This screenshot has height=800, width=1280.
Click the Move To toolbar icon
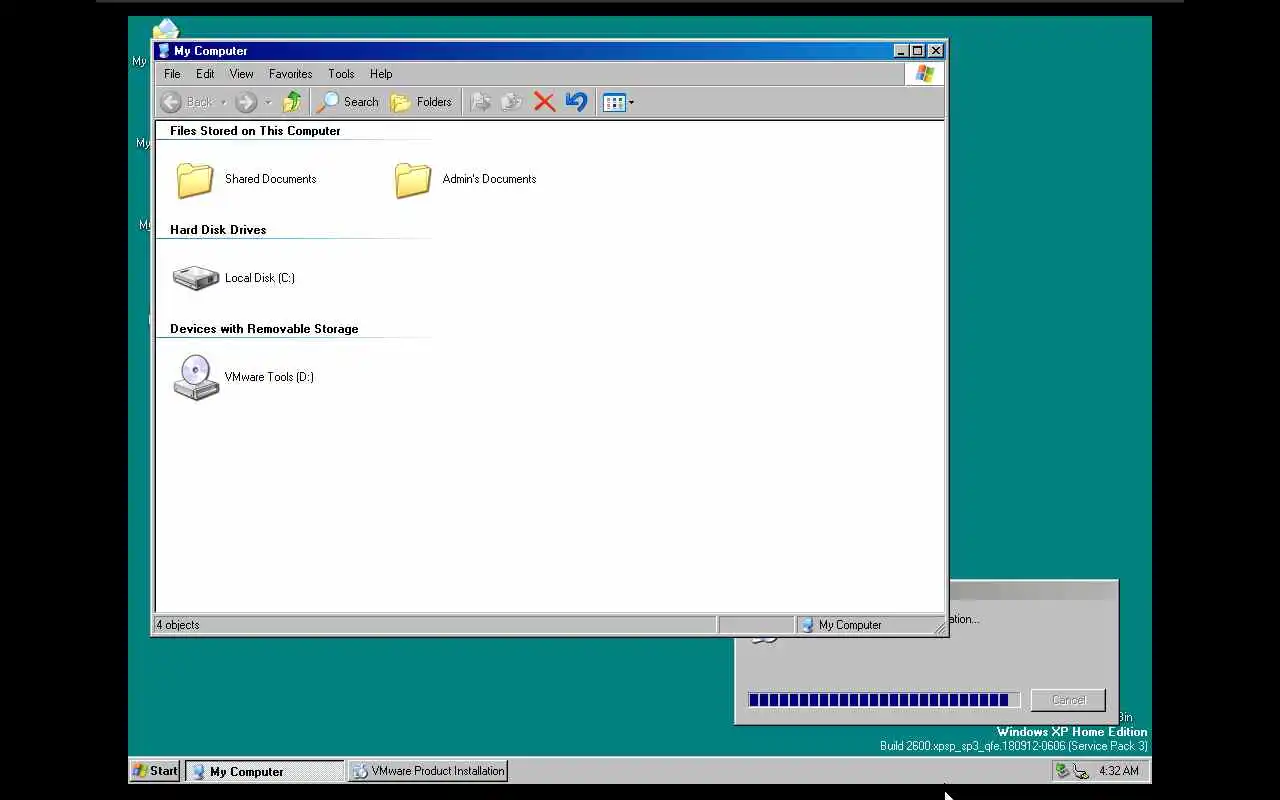pos(481,102)
